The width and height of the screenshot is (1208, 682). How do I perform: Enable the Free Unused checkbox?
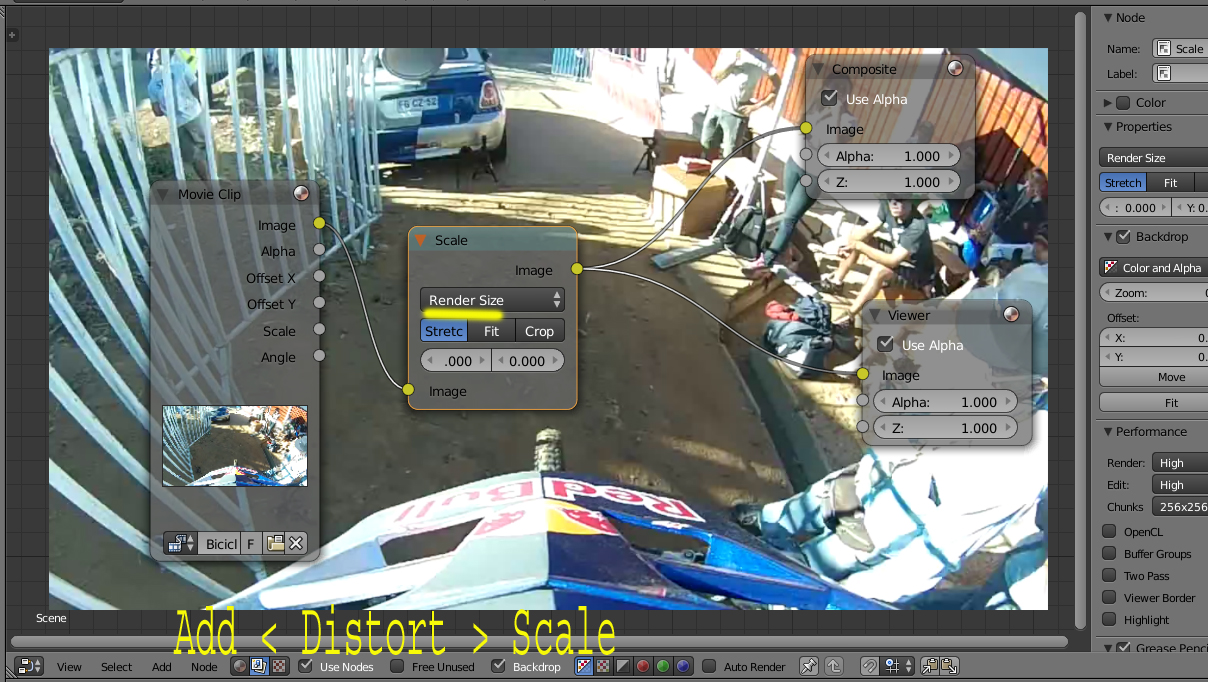397,666
